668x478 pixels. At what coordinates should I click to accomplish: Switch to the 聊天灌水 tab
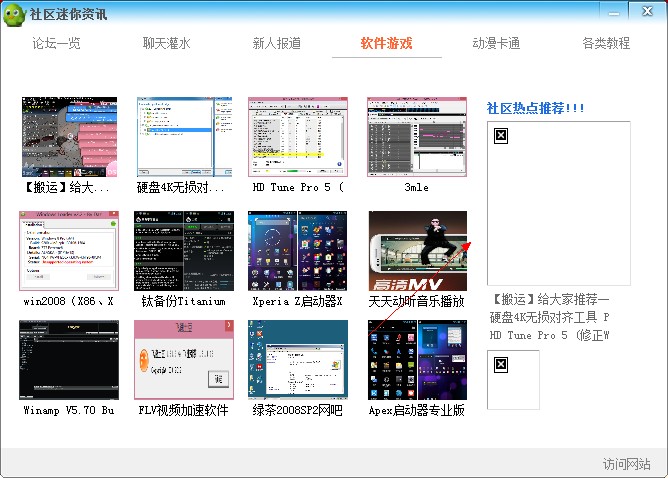point(166,44)
